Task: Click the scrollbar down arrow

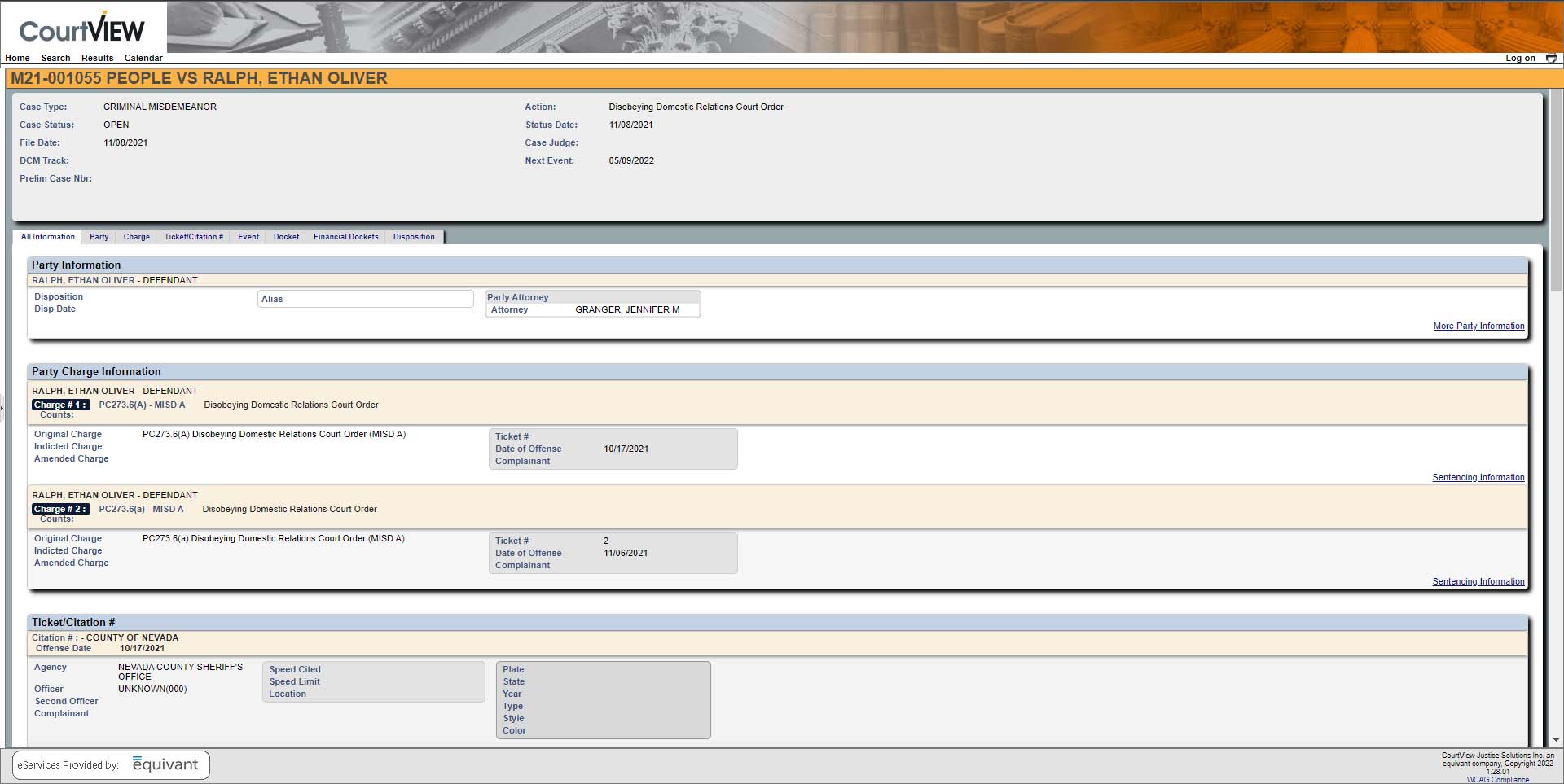Action: 1557,740
